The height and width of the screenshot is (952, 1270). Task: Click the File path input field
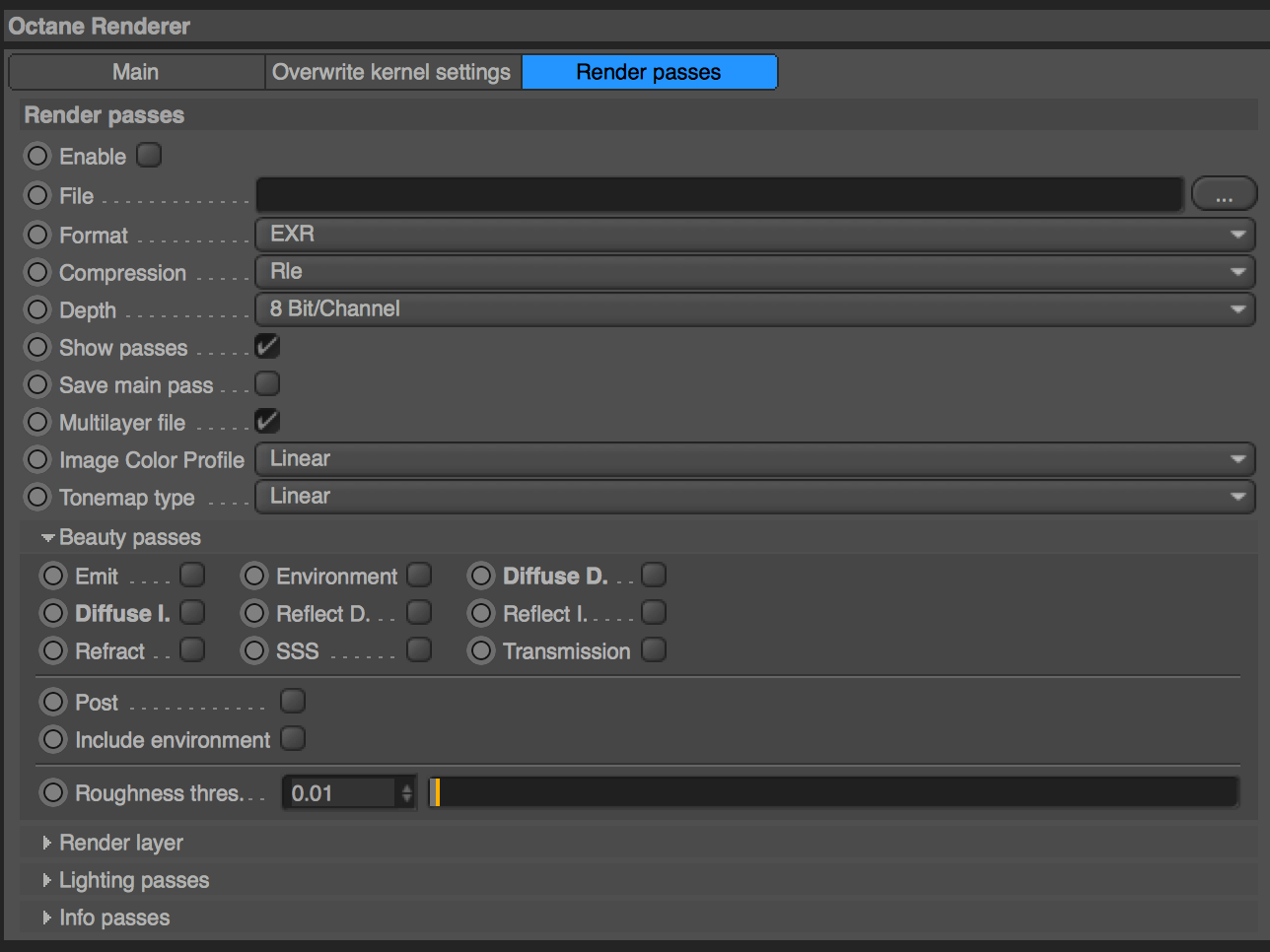point(720,194)
